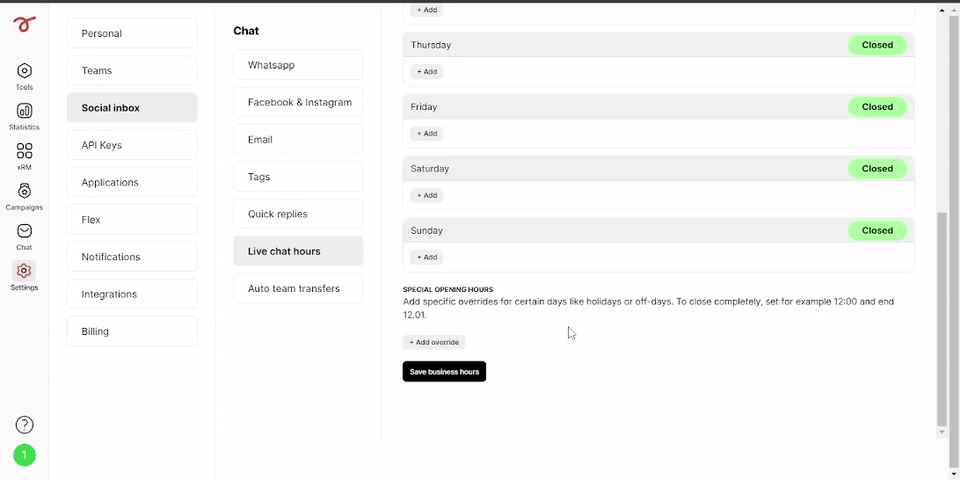Screen dimensions: 960x480
Task: Toggle Sunday's Closed status
Action: pos(877,230)
